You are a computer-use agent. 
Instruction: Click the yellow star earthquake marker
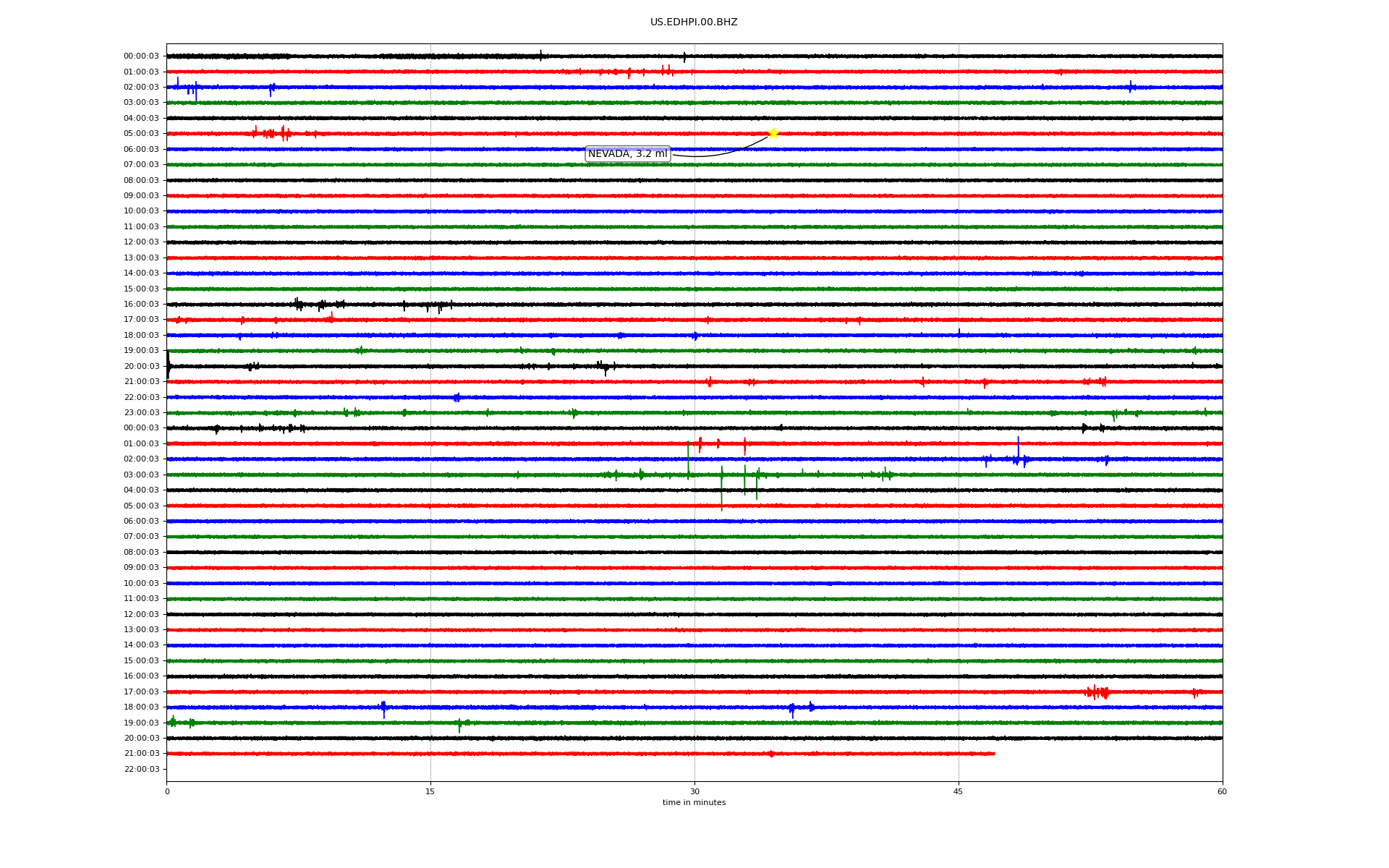click(773, 133)
